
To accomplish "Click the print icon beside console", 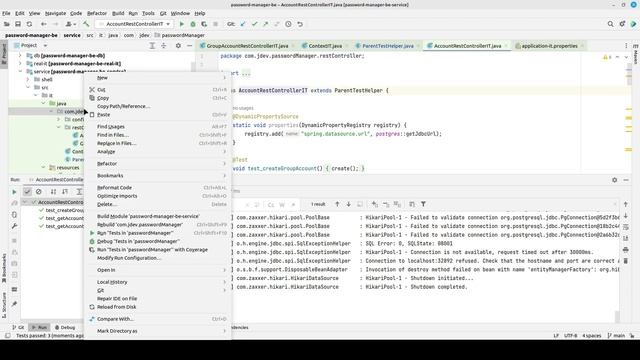I will [x=626, y=249].
